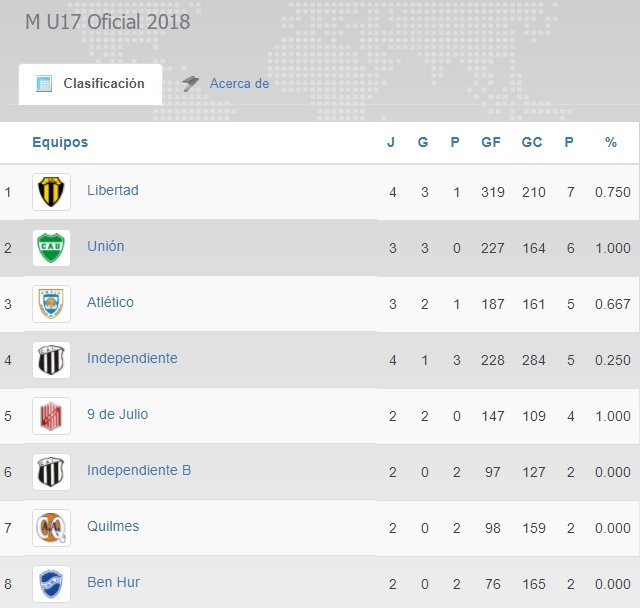Click the Unión green CAU crest

51,248
